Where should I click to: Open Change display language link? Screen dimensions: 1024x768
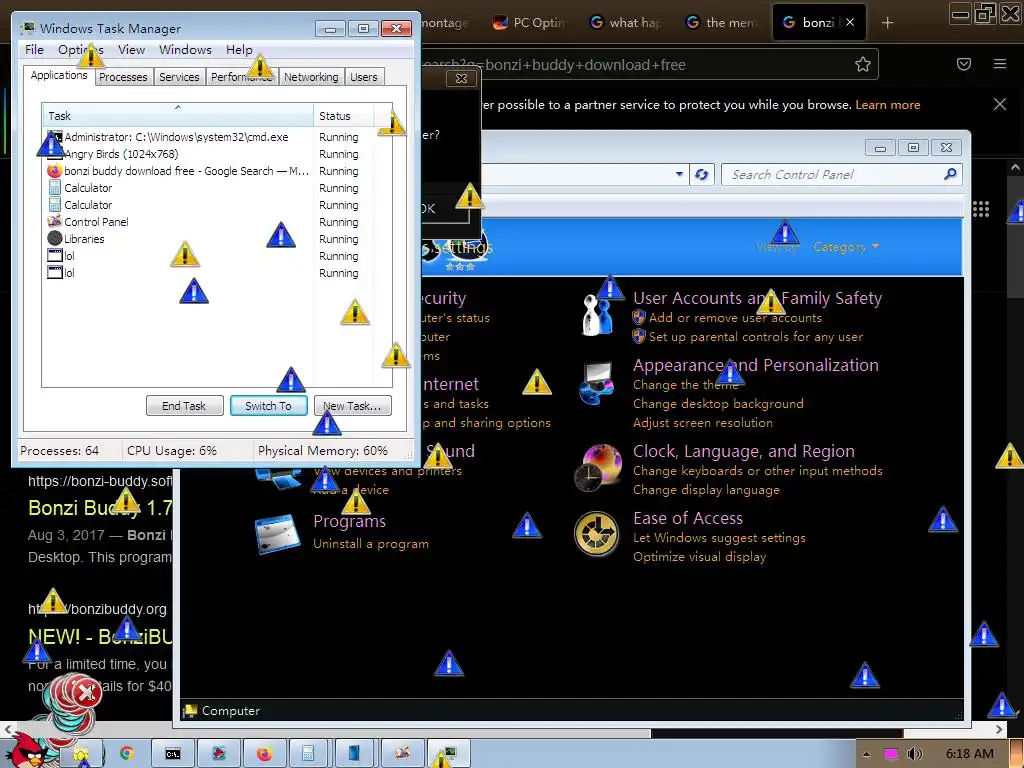point(706,489)
